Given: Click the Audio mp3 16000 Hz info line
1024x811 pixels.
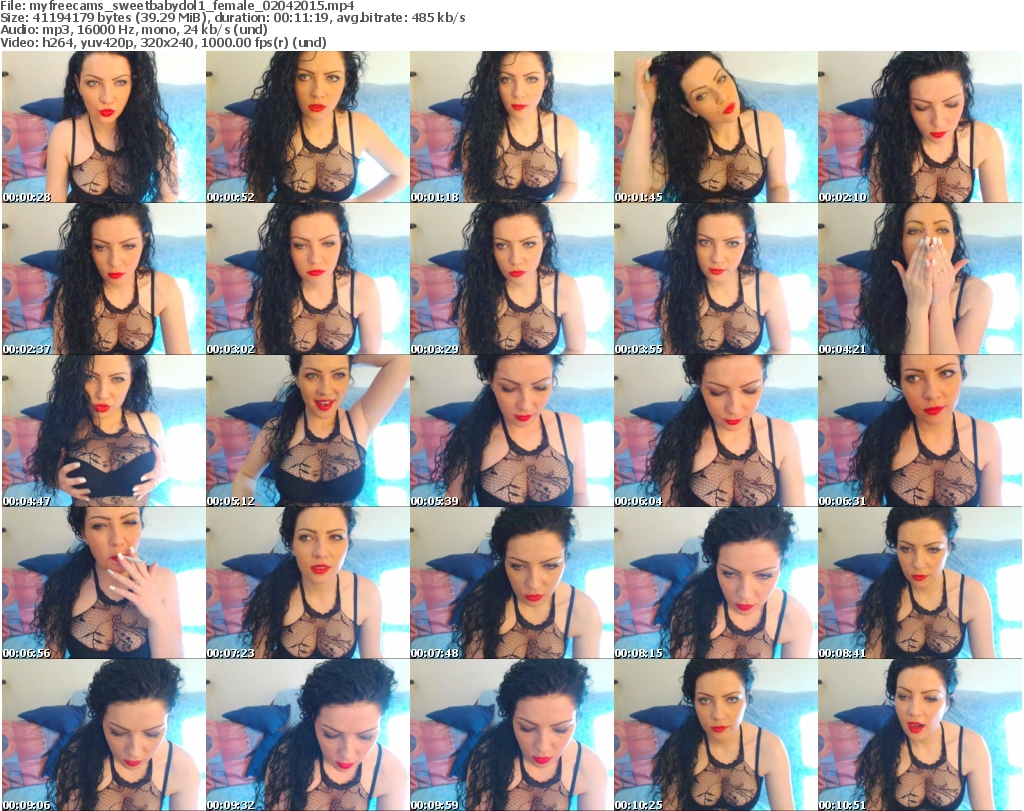Looking at the screenshot, I should point(134,30).
